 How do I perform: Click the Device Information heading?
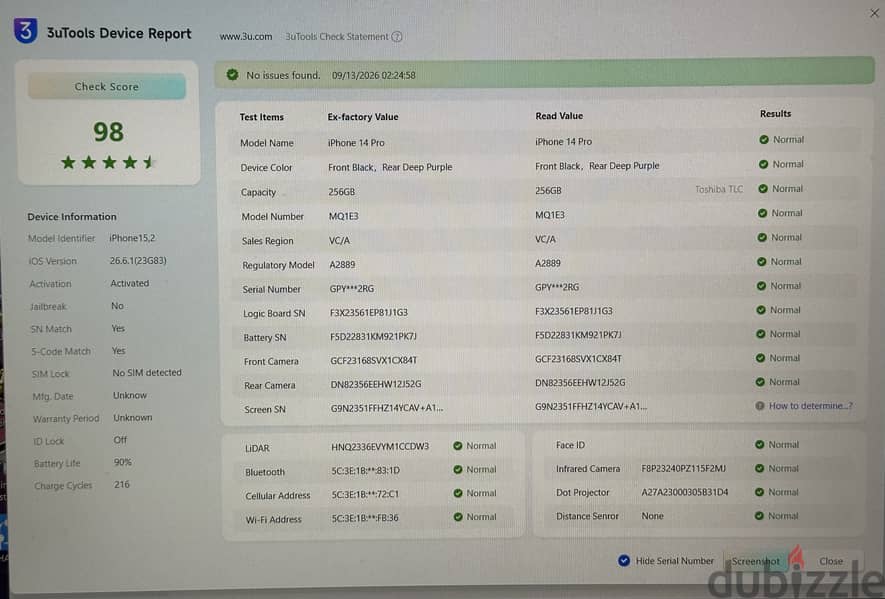(x=72, y=216)
